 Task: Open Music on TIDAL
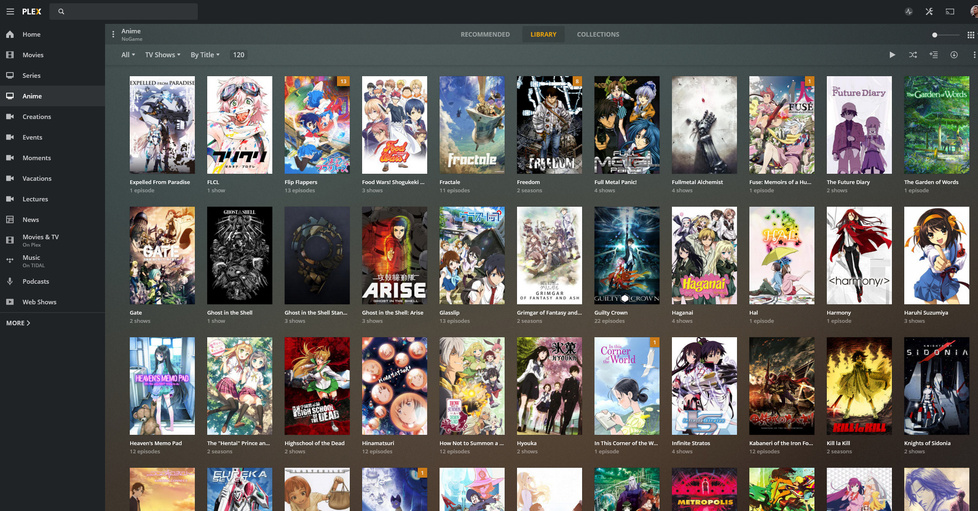52,261
